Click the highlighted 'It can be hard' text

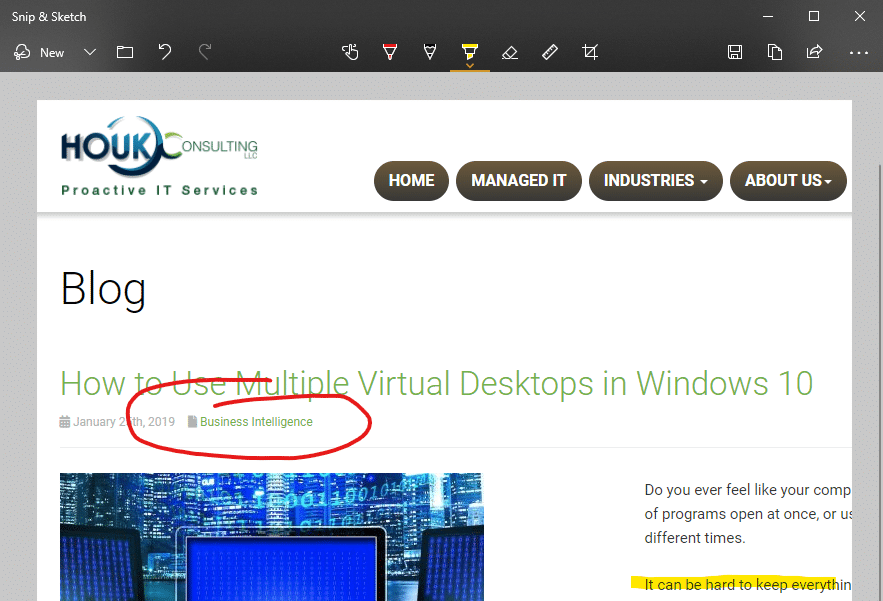(x=748, y=585)
